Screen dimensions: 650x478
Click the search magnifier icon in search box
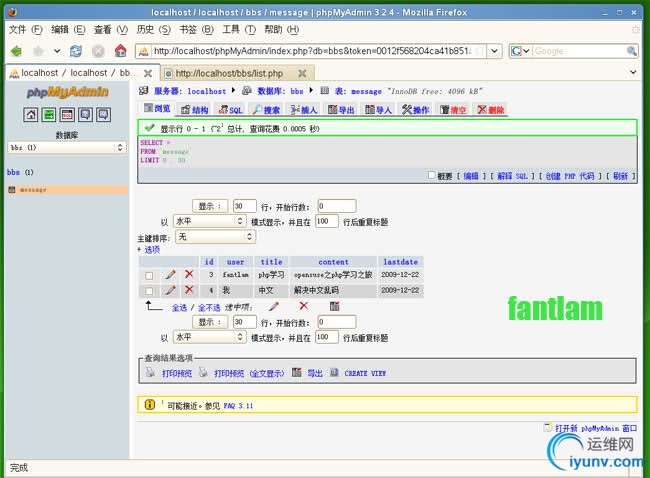pyautogui.click(x=631, y=51)
